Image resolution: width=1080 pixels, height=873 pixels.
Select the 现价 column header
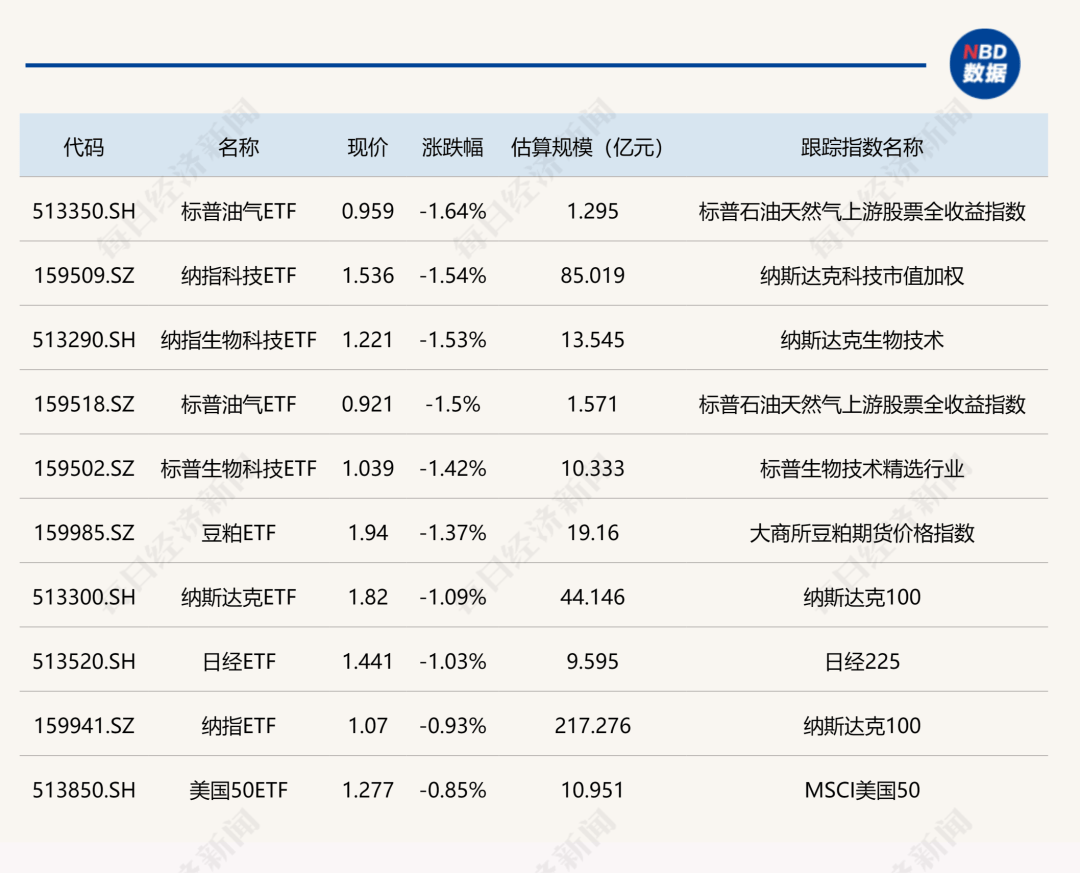367,147
